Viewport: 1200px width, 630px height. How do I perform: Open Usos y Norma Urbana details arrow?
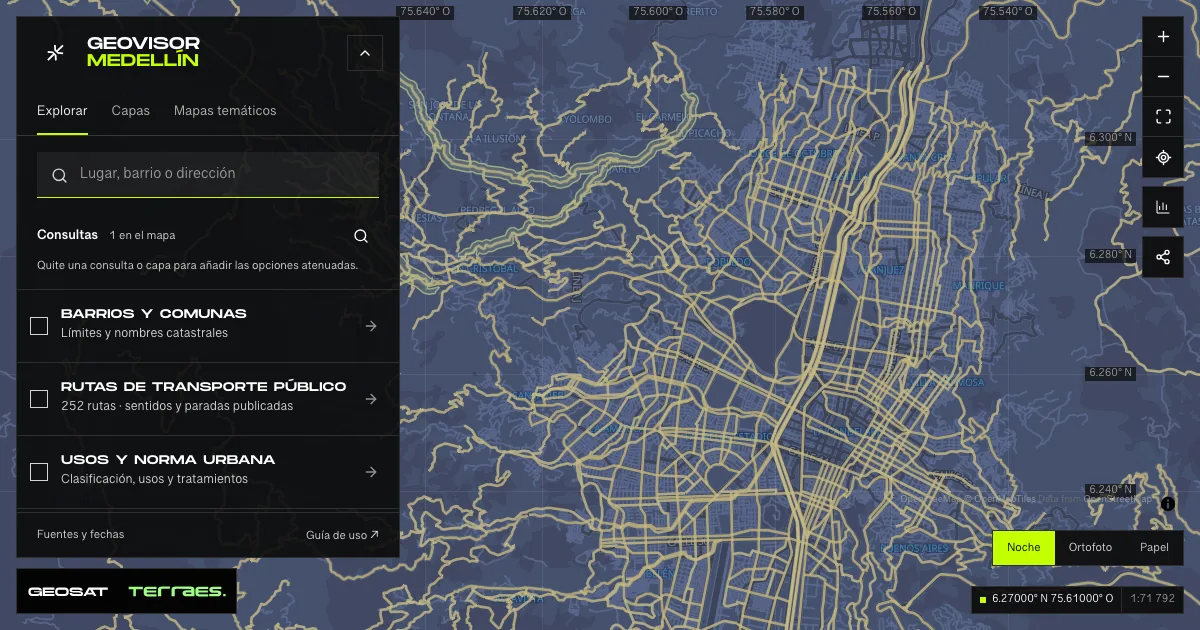coord(371,472)
